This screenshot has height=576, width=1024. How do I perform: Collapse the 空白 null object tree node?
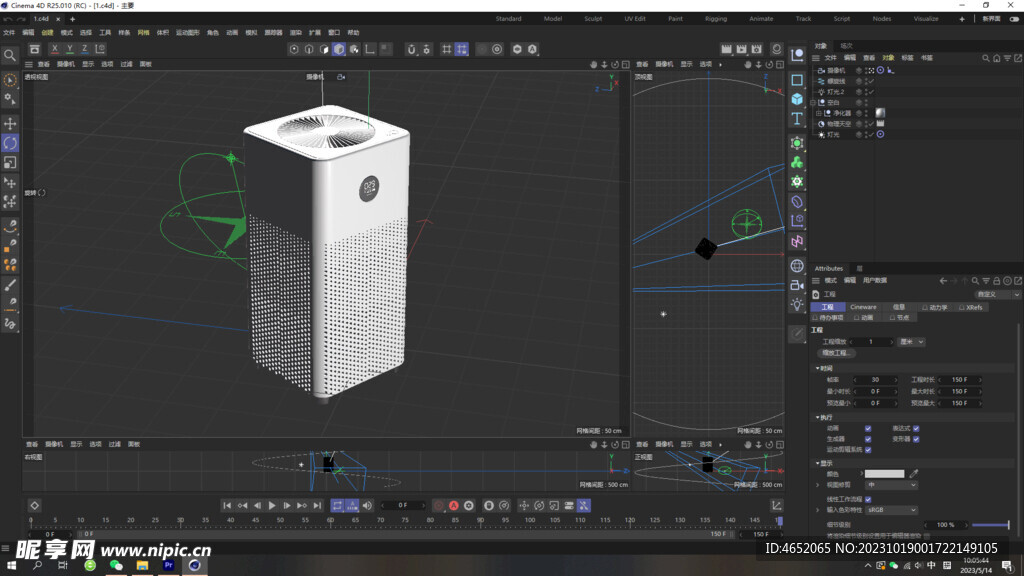812,103
